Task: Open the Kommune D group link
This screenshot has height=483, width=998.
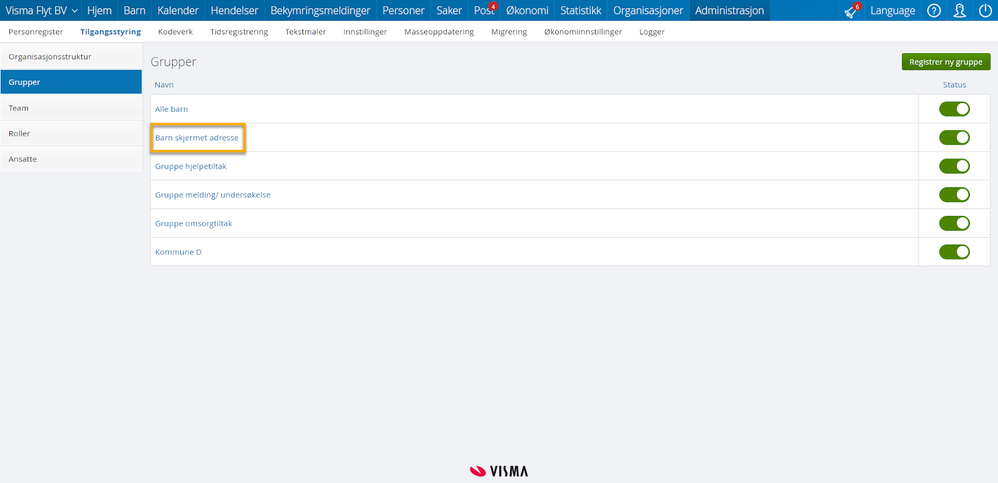Action: [178, 252]
